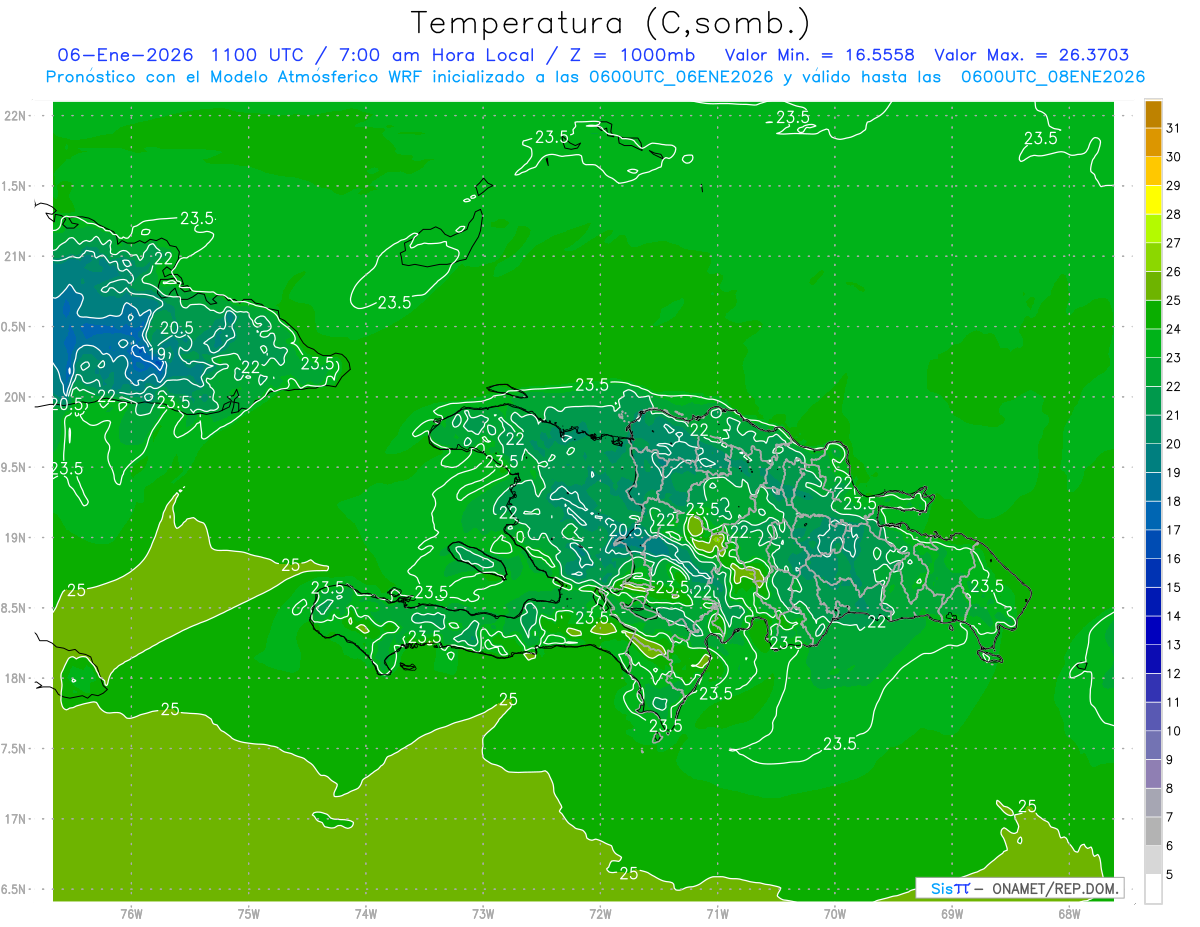Click the 21N latitude axis label
The width and height of the screenshot is (1200, 927).
click(x=16, y=256)
